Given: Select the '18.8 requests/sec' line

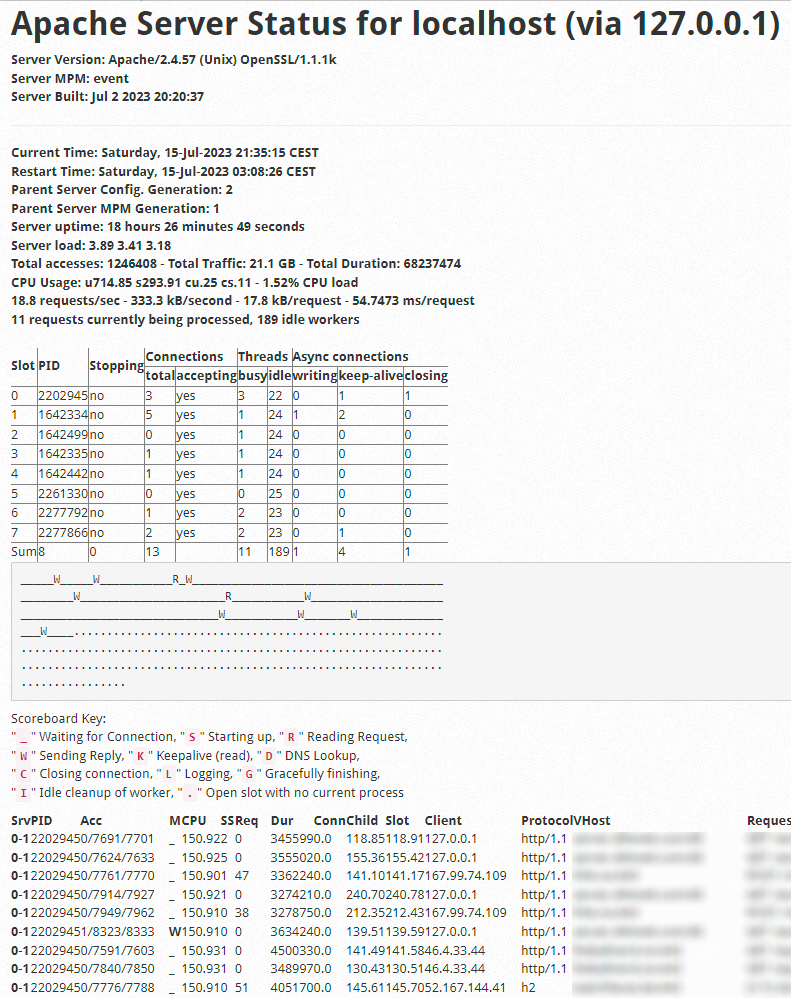Looking at the screenshot, I should pyautogui.click(x=243, y=300).
